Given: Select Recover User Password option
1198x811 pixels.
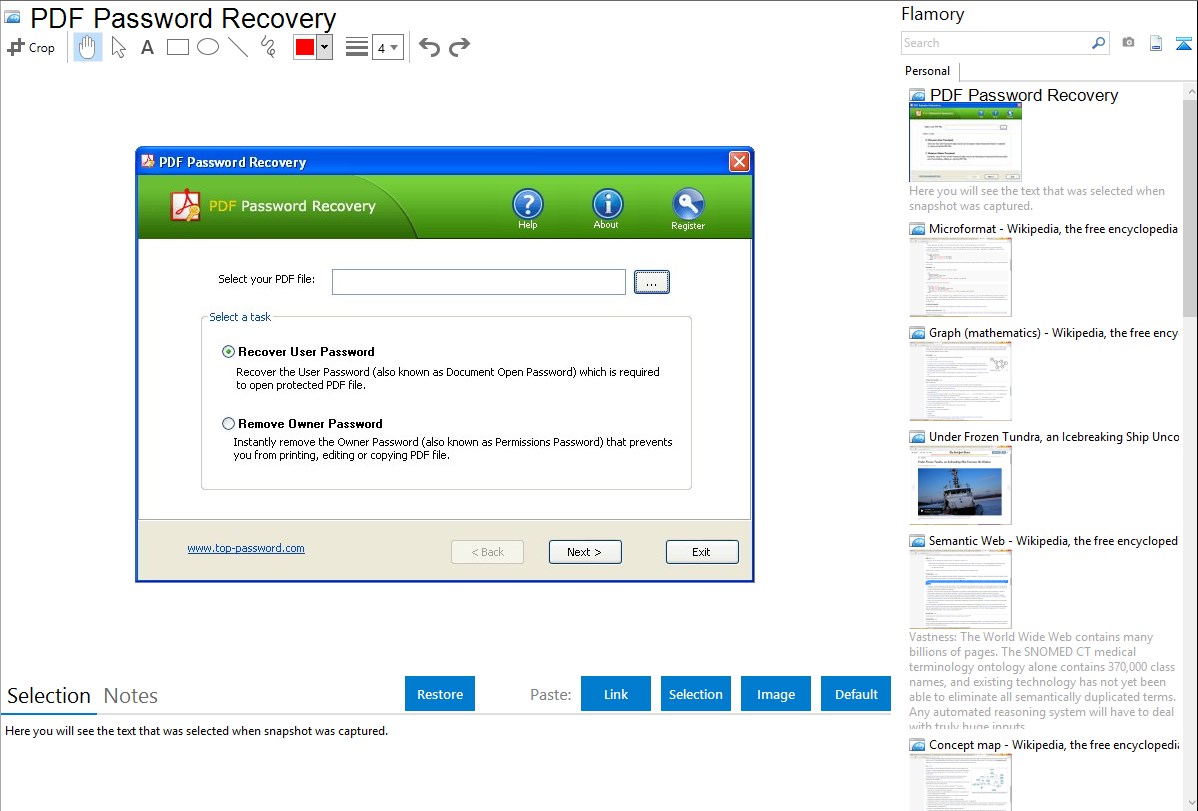Looking at the screenshot, I should 229,352.
